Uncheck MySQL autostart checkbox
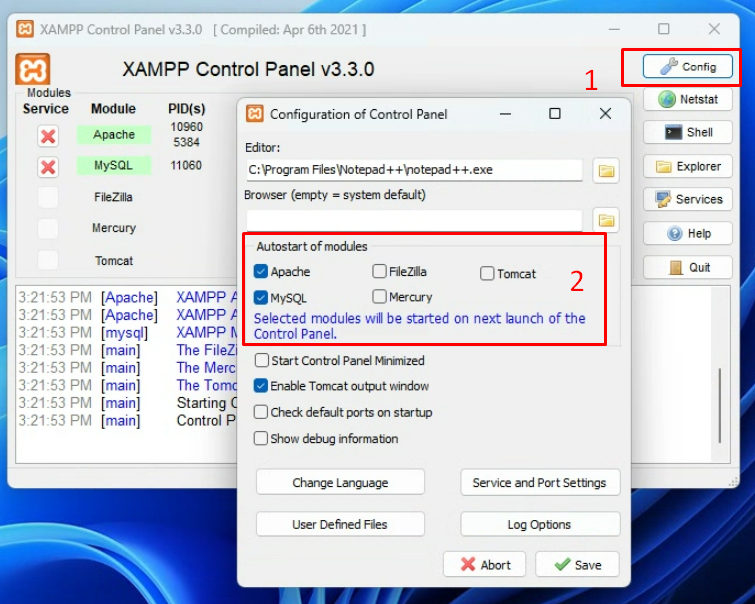The height and width of the screenshot is (604, 755). point(260,297)
